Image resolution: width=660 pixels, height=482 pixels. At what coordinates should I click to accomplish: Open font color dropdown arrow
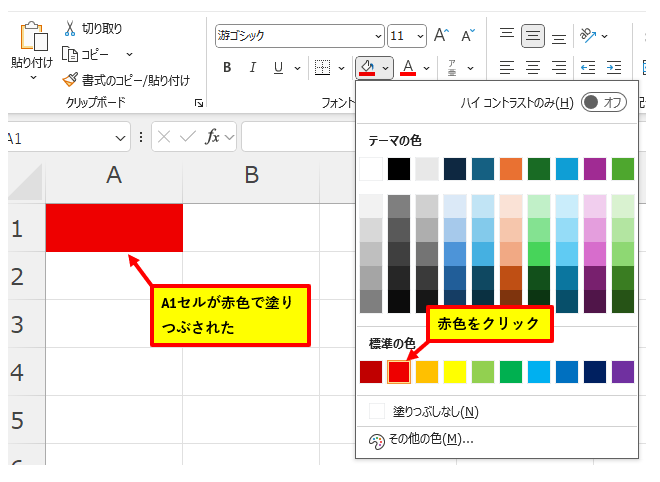point(426,68)
